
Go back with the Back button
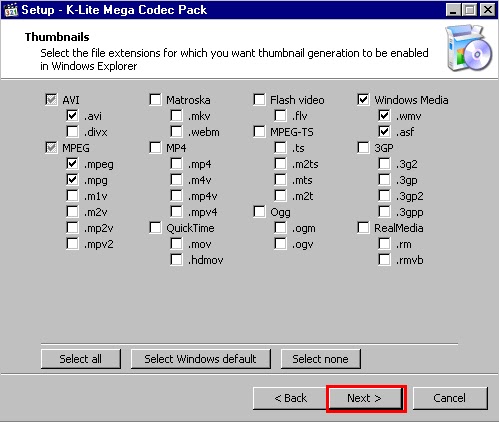point(290,398)
